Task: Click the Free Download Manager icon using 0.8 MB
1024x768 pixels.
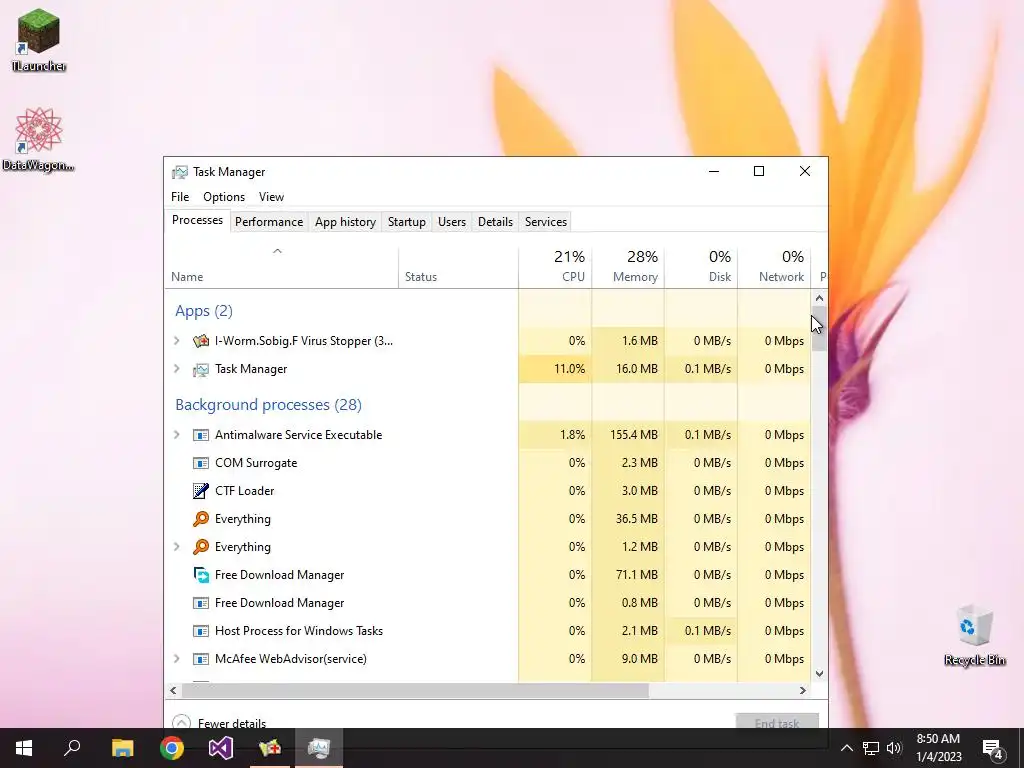Action: click(x=201, y=603)
